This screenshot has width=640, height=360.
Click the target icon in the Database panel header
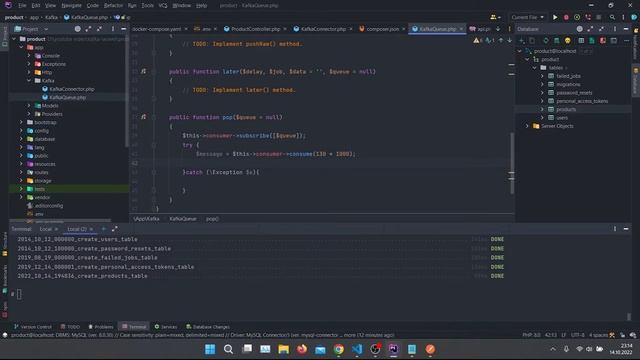pos(580,29)
